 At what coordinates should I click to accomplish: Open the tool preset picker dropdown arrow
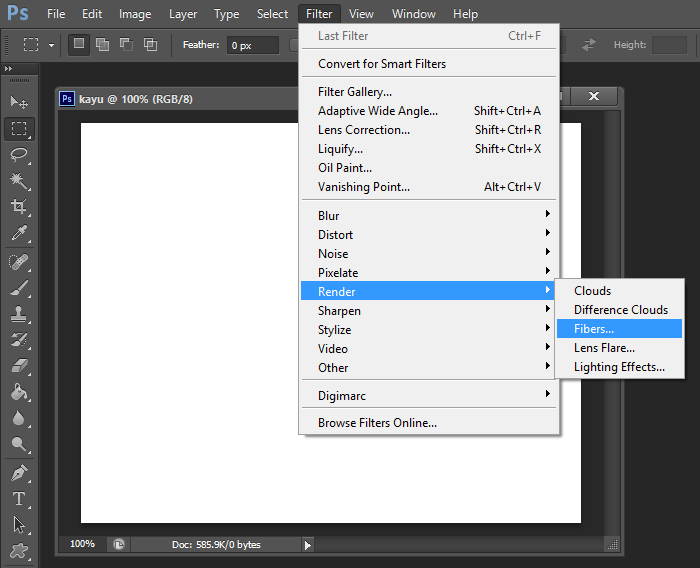pos(51,45)
